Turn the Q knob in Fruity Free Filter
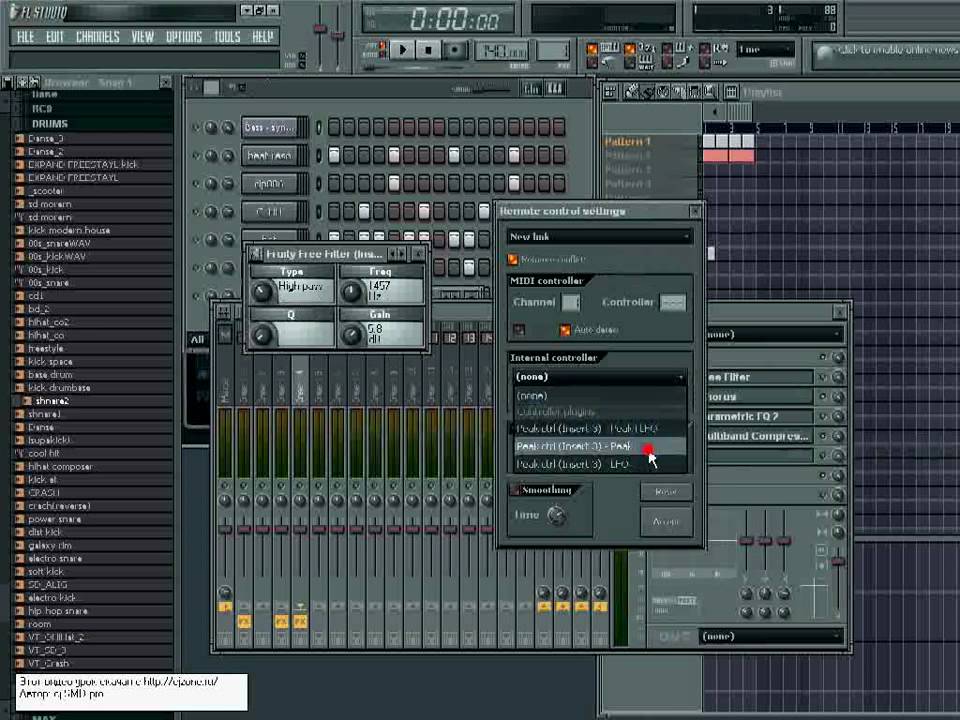The width and height of the screenshot is (960, 720). [x=263, y=334]
